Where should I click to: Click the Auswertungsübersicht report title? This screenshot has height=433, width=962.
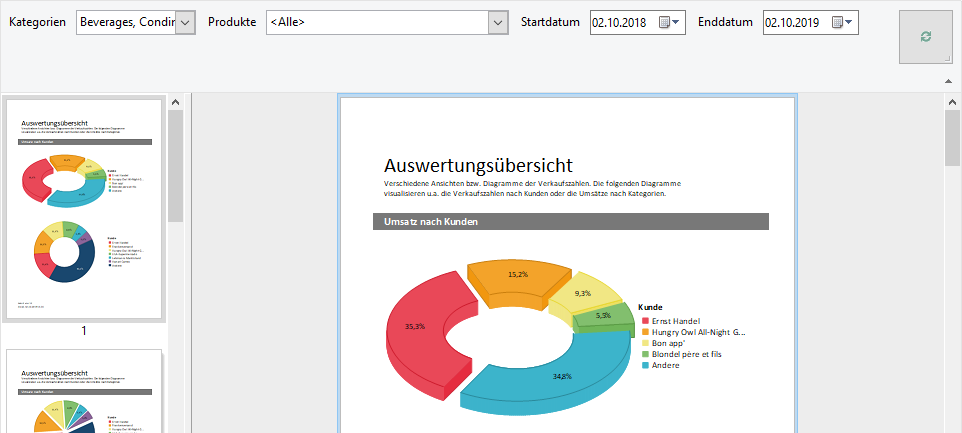(x=478, y=166)
